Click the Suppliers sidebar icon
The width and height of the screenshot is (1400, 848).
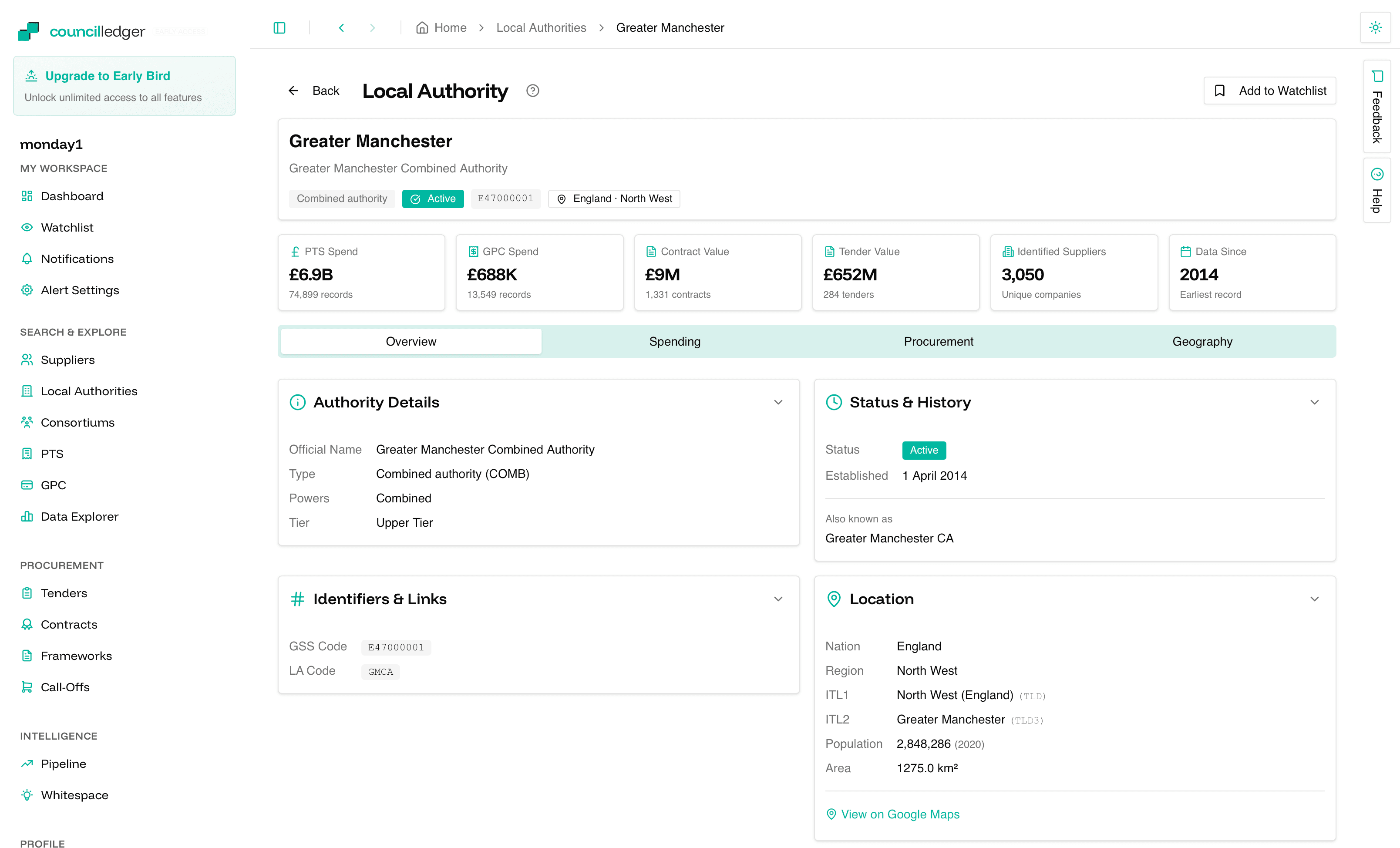tap(27, 360)
